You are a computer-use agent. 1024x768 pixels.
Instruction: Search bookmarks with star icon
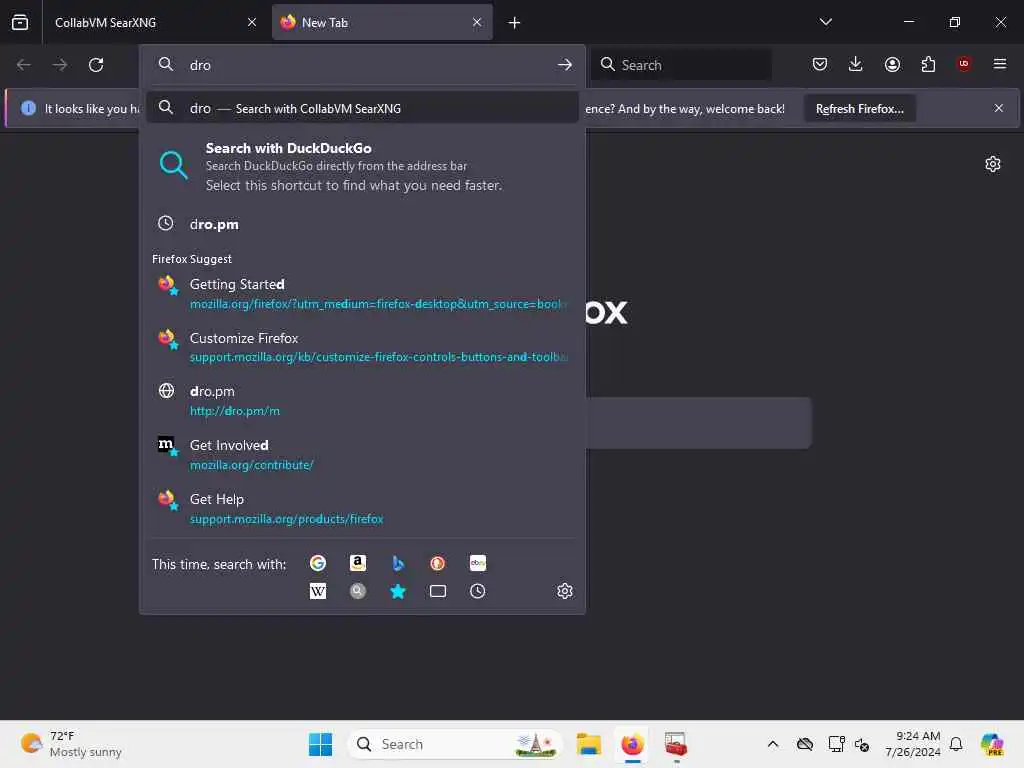[x=398, y=591]
